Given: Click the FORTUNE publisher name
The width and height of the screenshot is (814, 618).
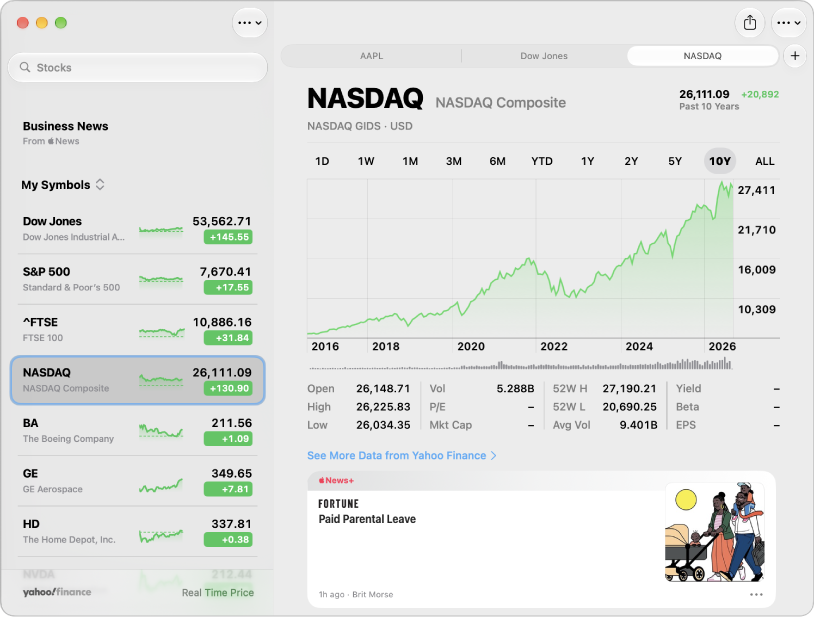Looking at the screenshot, I should [338, 504].
